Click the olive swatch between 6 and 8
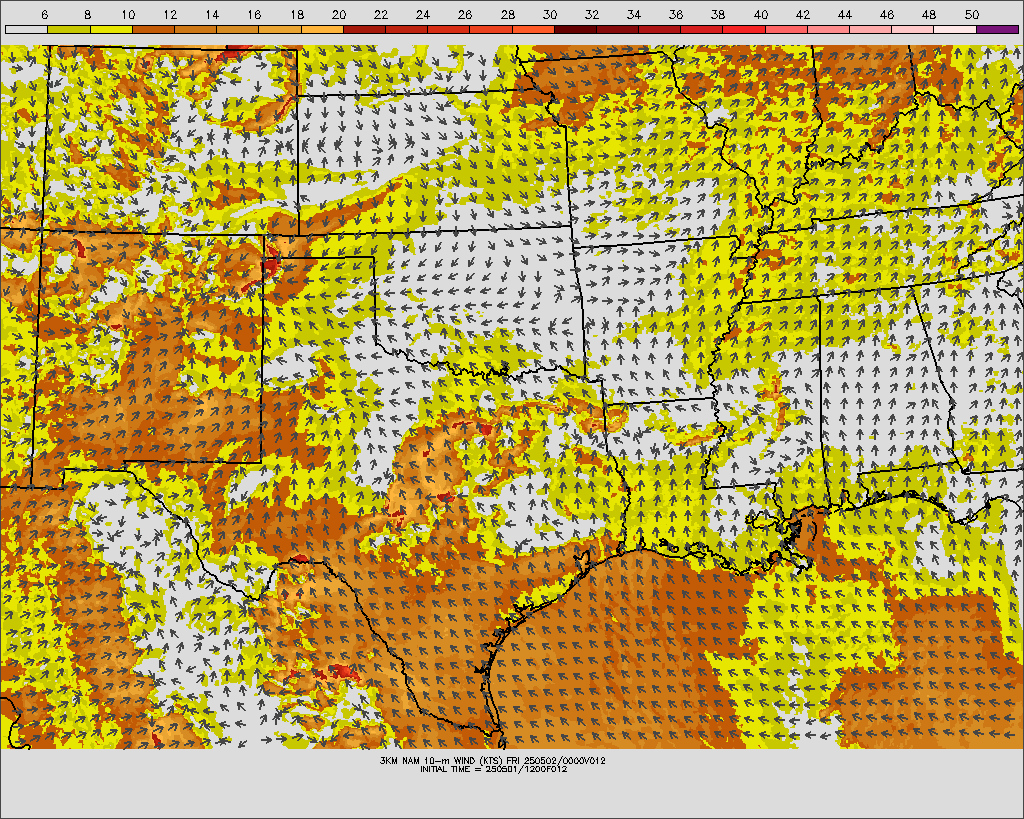The height and width of the screenshot is (819, 1024). click(69, 29)
